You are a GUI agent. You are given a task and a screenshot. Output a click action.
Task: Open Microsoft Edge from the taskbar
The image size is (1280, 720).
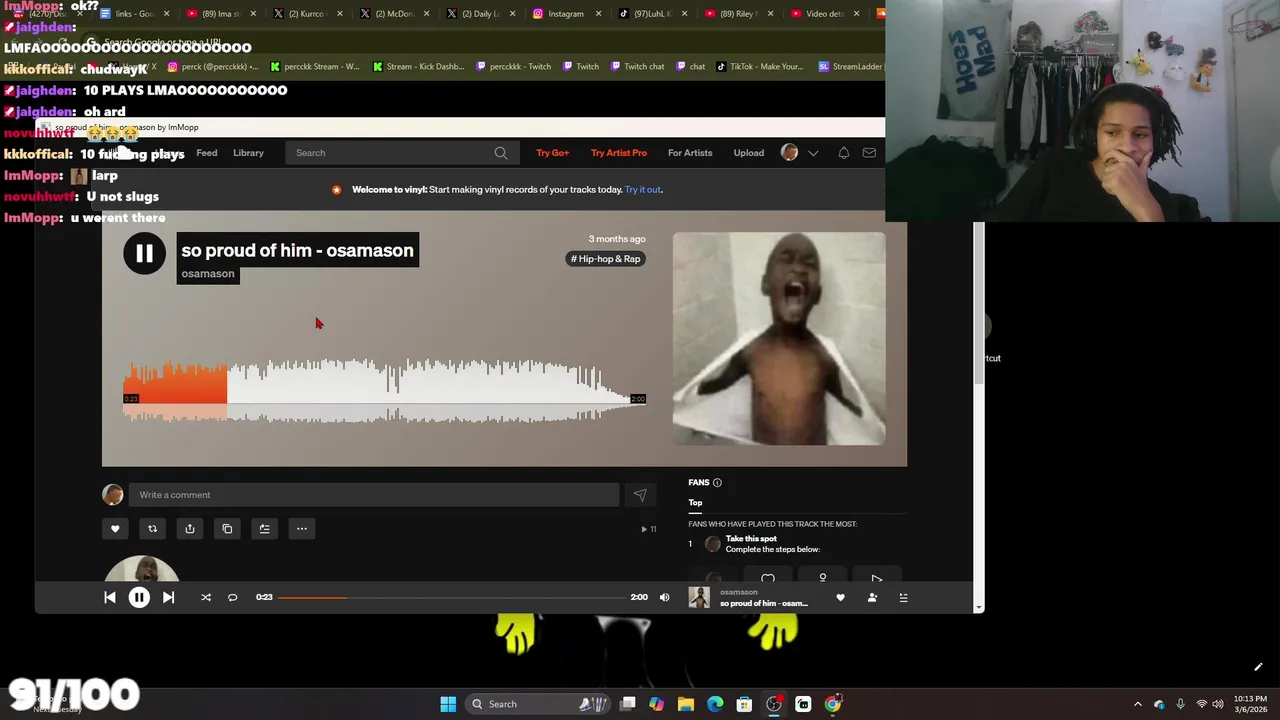(715, 704)
